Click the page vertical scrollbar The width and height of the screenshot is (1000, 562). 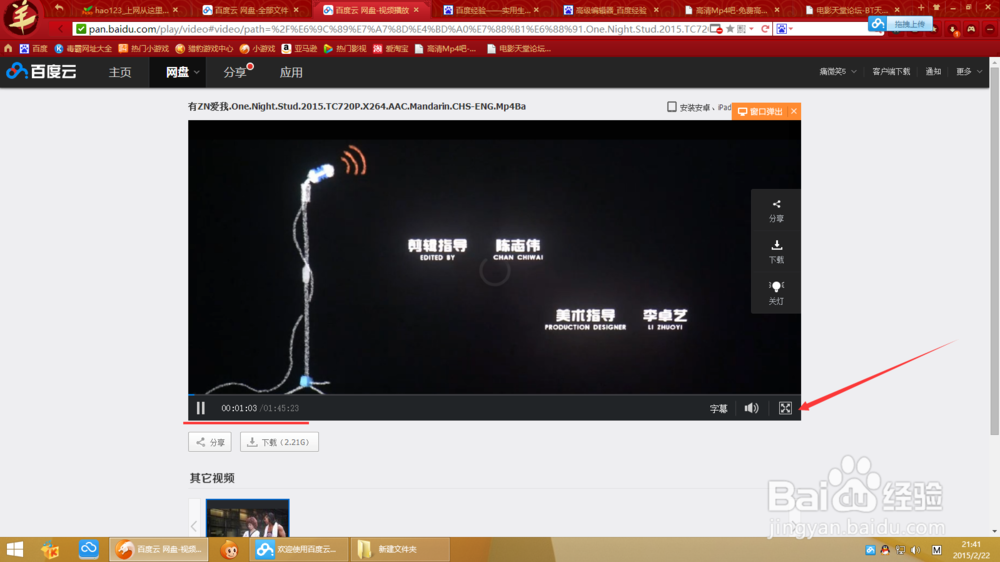(995, 249)
